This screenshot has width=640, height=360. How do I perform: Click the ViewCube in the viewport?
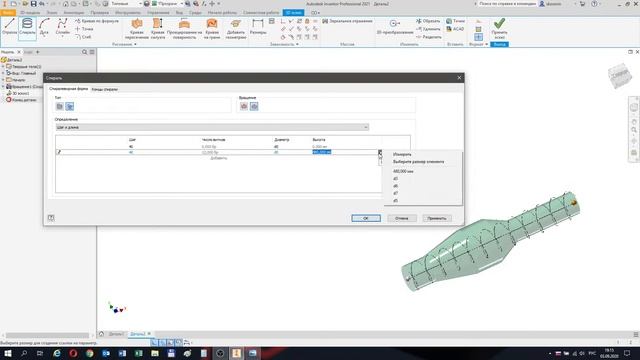coord(620,75)
